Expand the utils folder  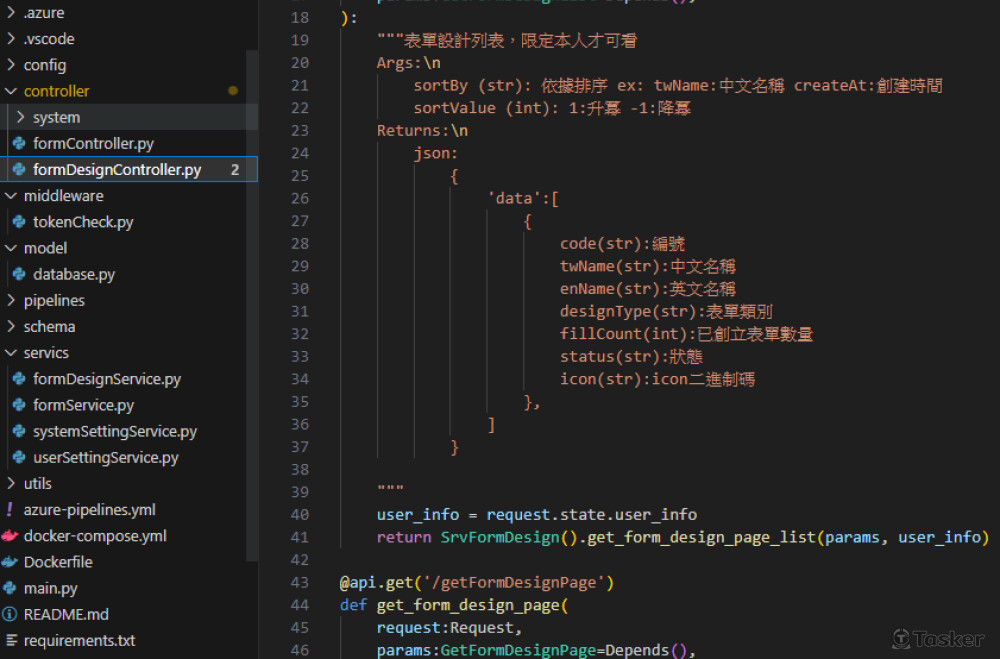click(37, 484)
